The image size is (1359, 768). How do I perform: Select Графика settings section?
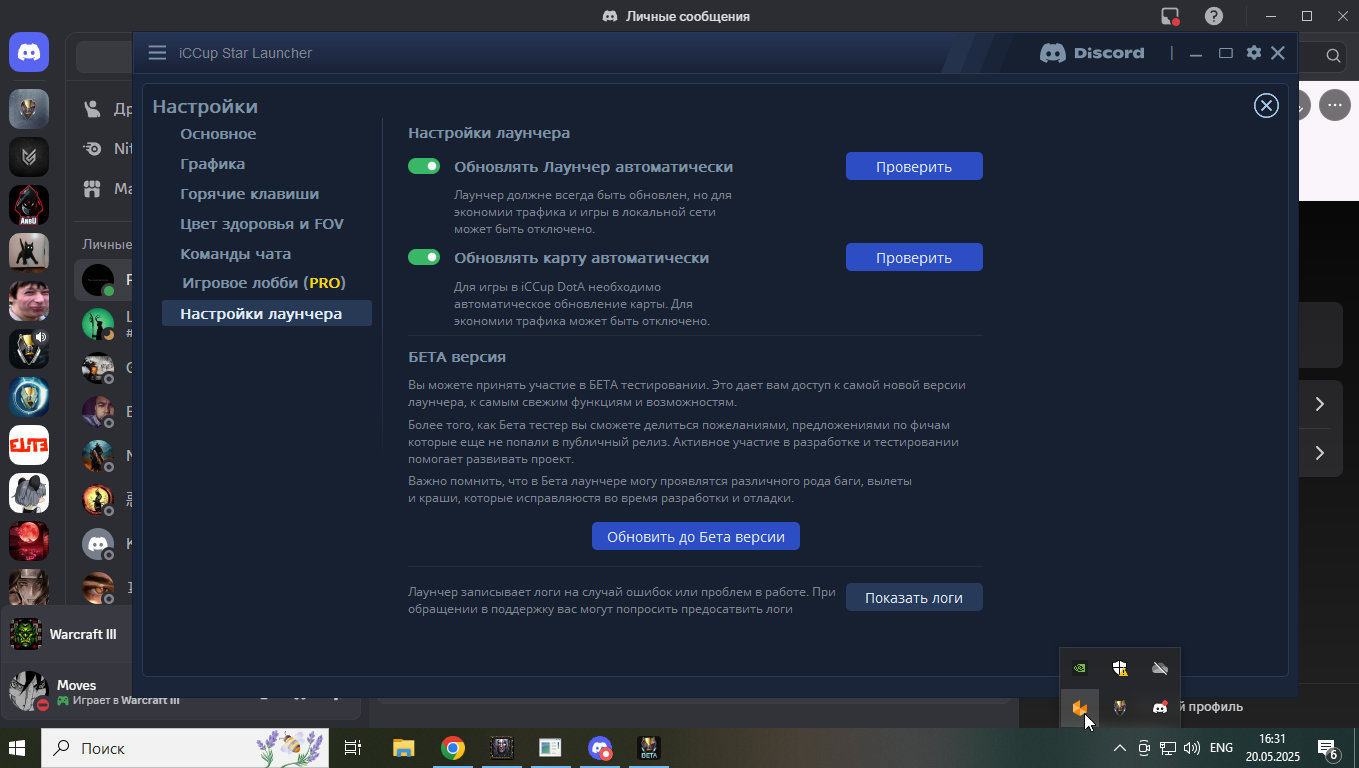point(213,164)
